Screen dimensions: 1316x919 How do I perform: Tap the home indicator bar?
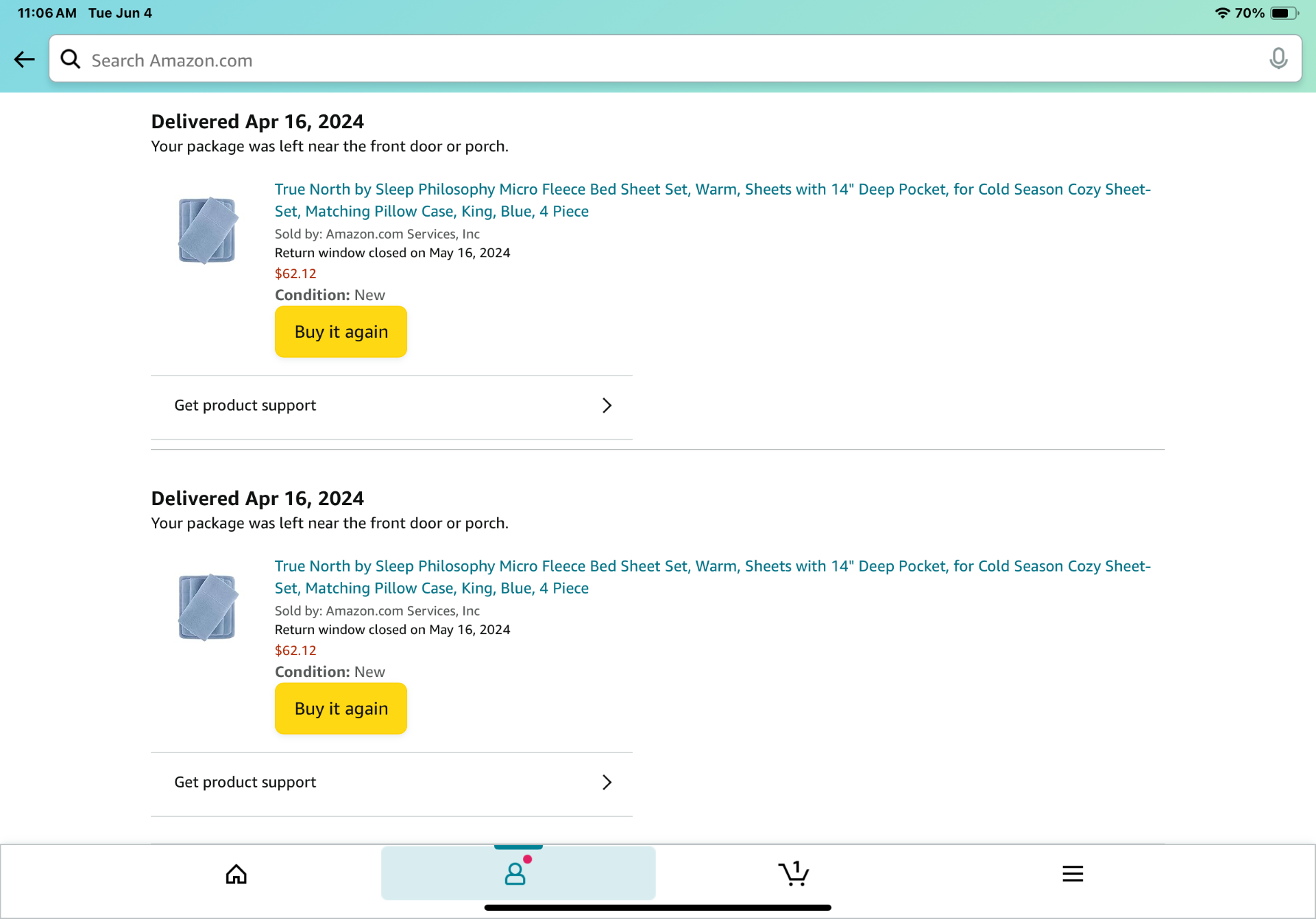[657, 907]
